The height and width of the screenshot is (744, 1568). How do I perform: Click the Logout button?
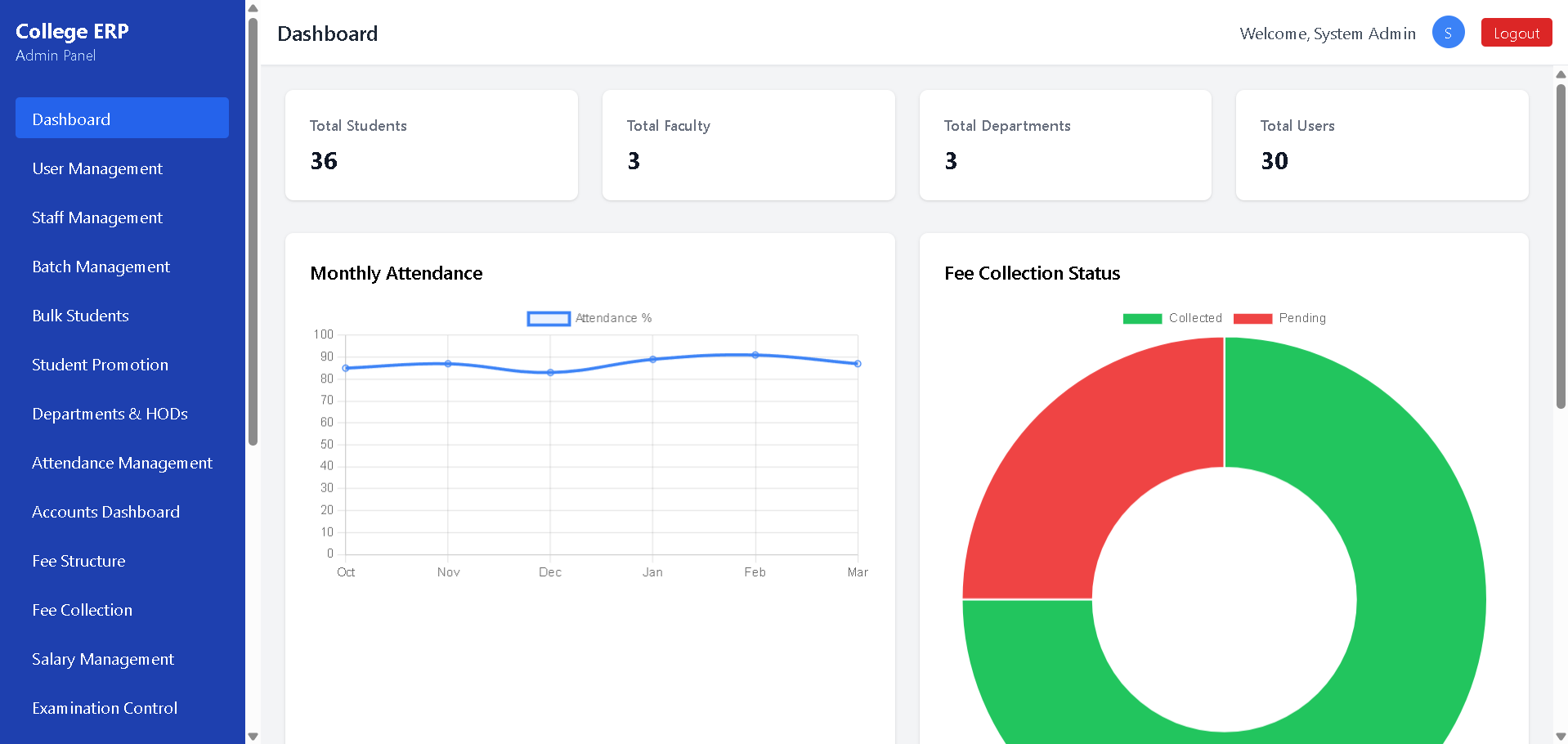(1516, 33)
